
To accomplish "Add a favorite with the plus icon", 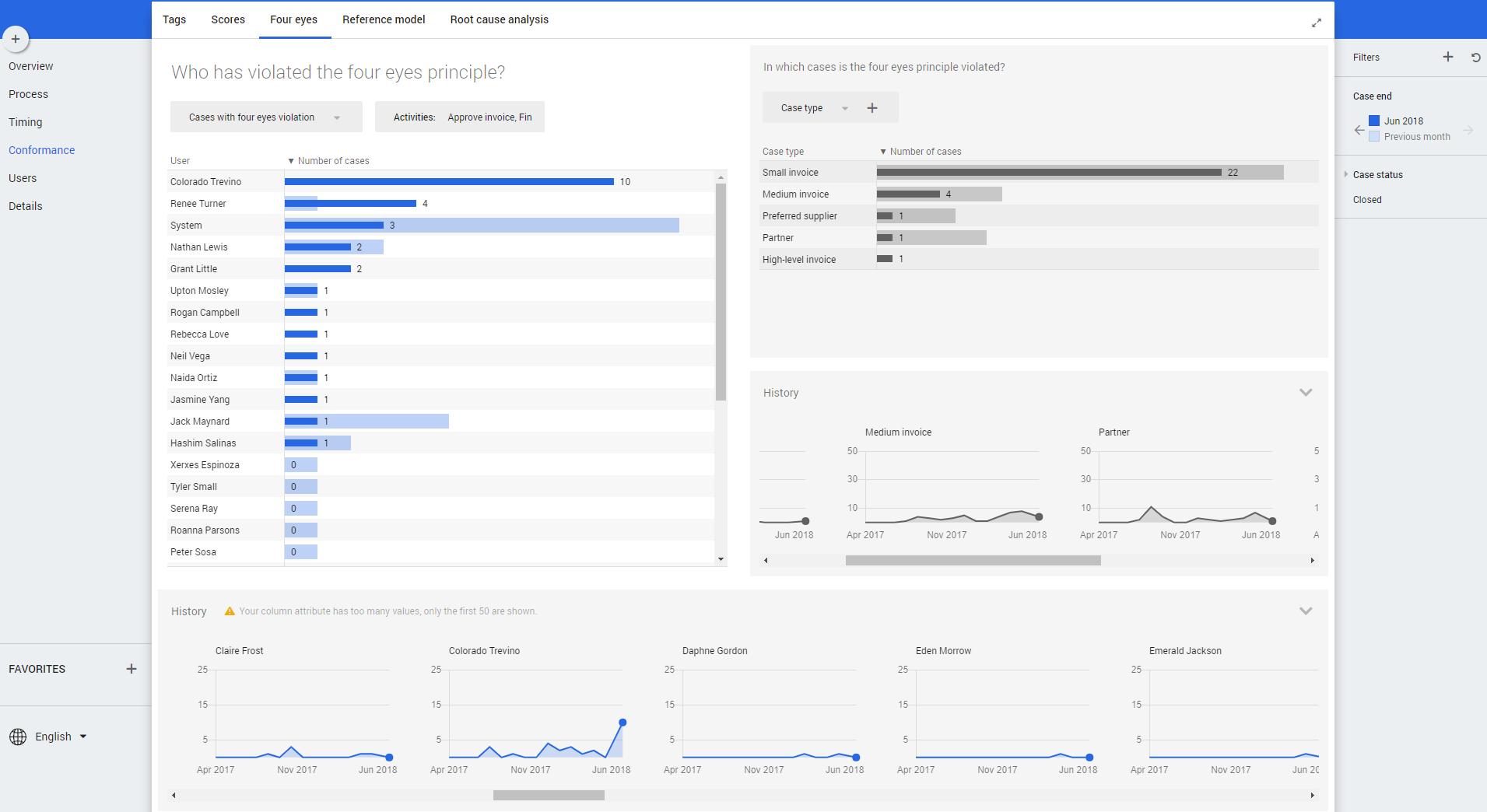I will tap(132, 669).
